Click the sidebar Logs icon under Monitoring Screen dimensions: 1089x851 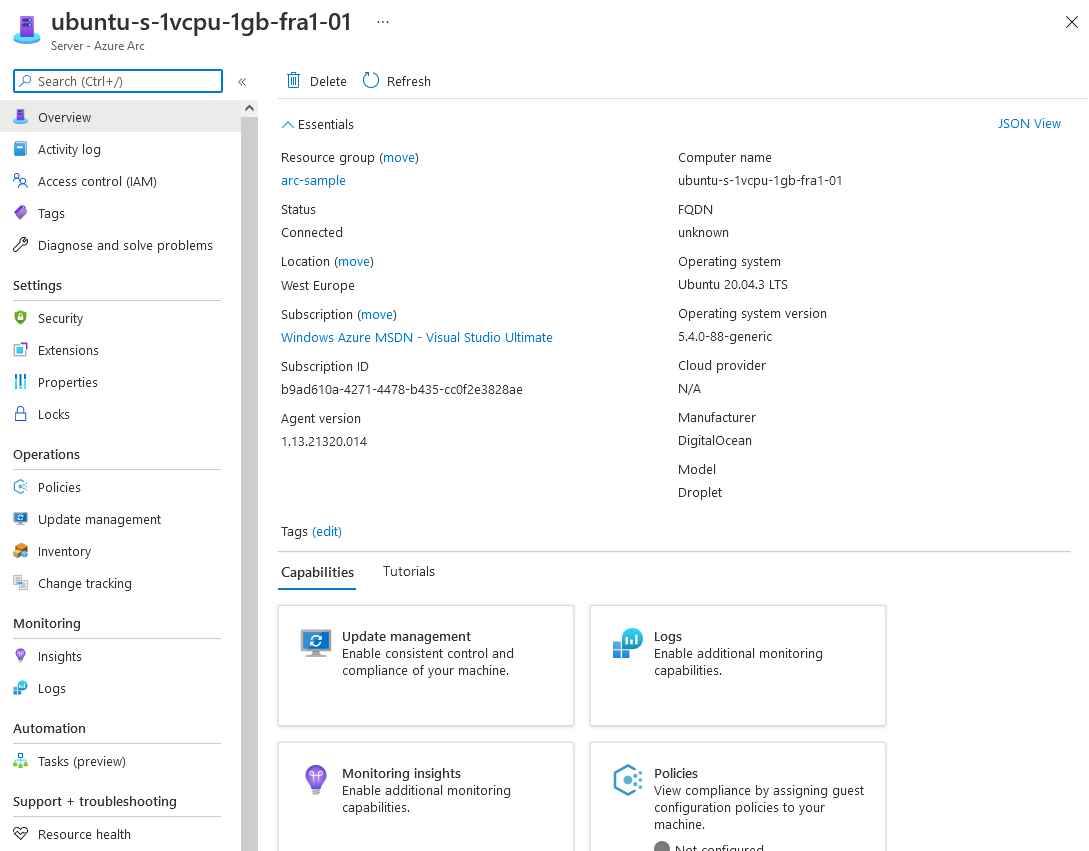click(x=21, y=687)
